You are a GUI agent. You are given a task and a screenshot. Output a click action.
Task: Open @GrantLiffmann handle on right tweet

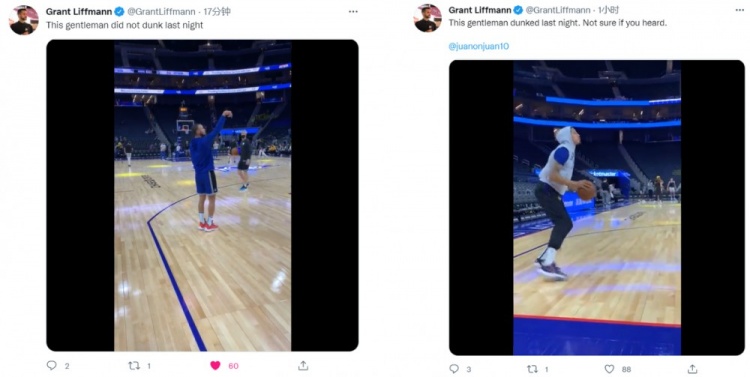[558, 10]
